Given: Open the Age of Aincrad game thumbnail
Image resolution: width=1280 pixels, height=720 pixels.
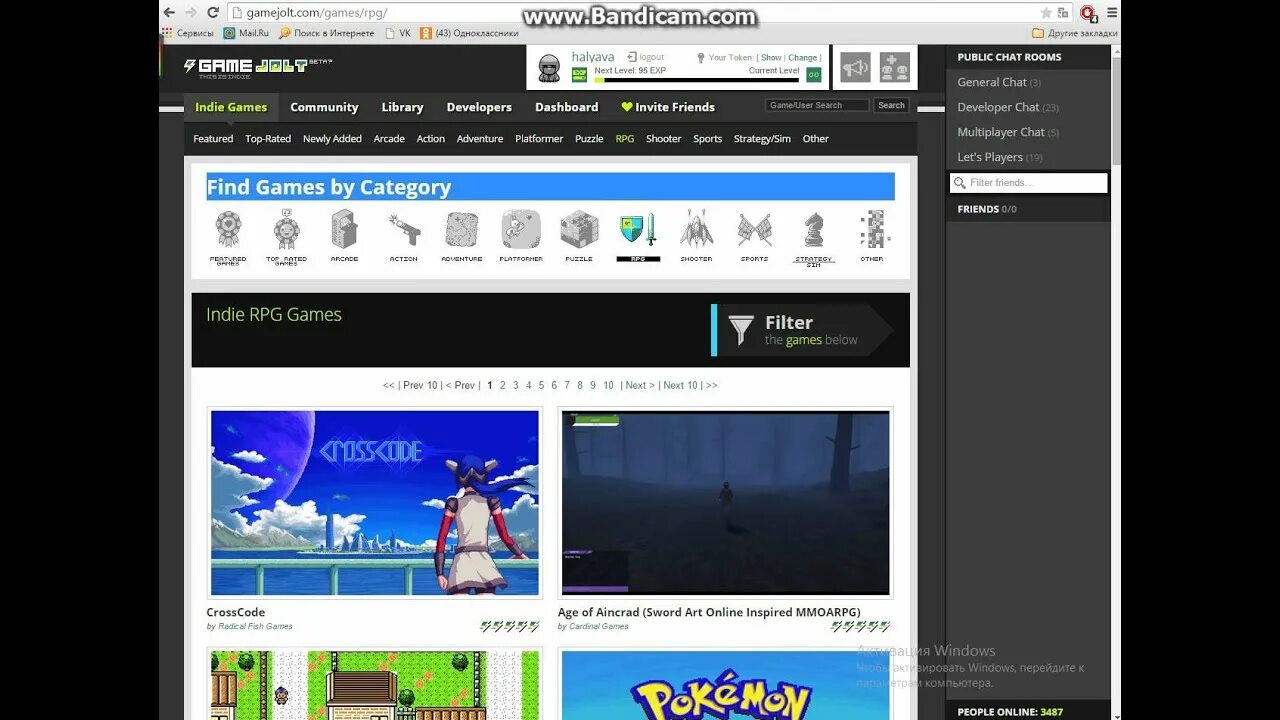Looking at the screenshot, I should pyautogui.click(x=725, y=503).
